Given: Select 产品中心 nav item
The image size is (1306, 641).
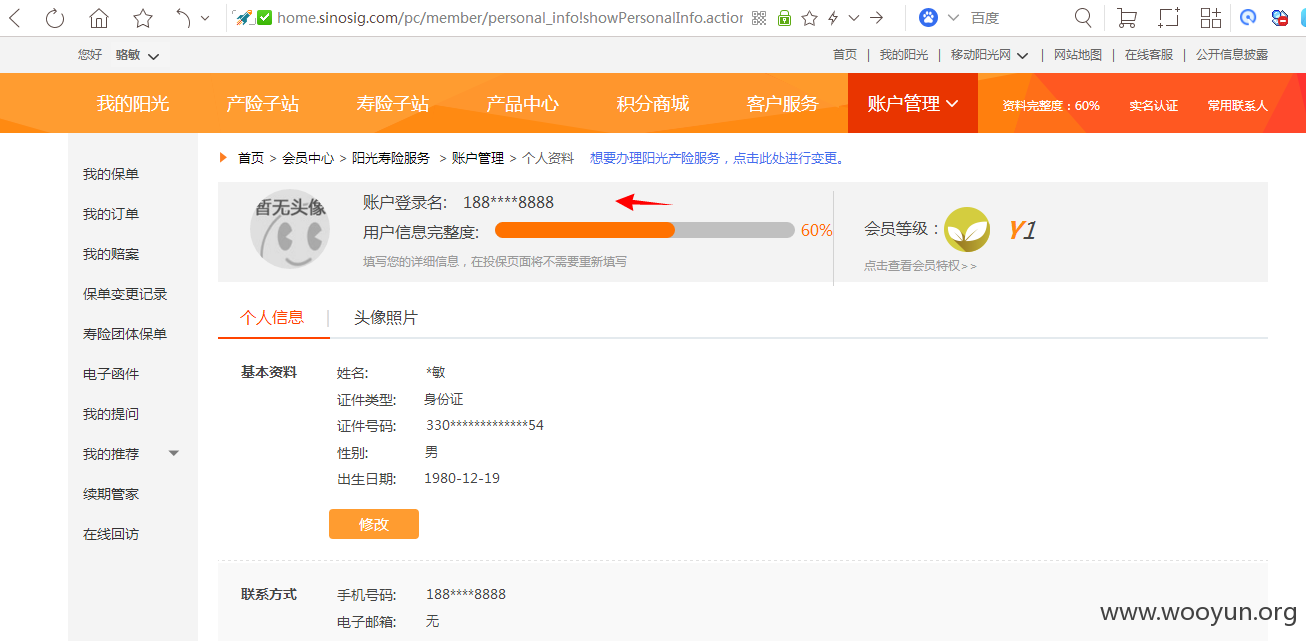Looking at the screenshot, I should [523, 104].
